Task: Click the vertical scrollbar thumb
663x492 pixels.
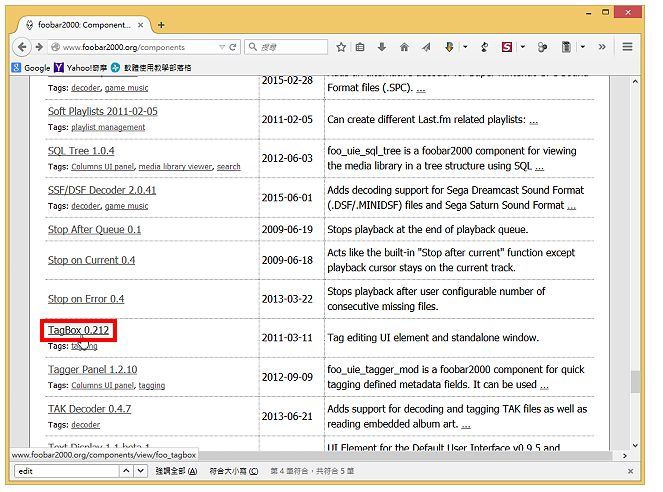Action: click(x=635, y=382)
